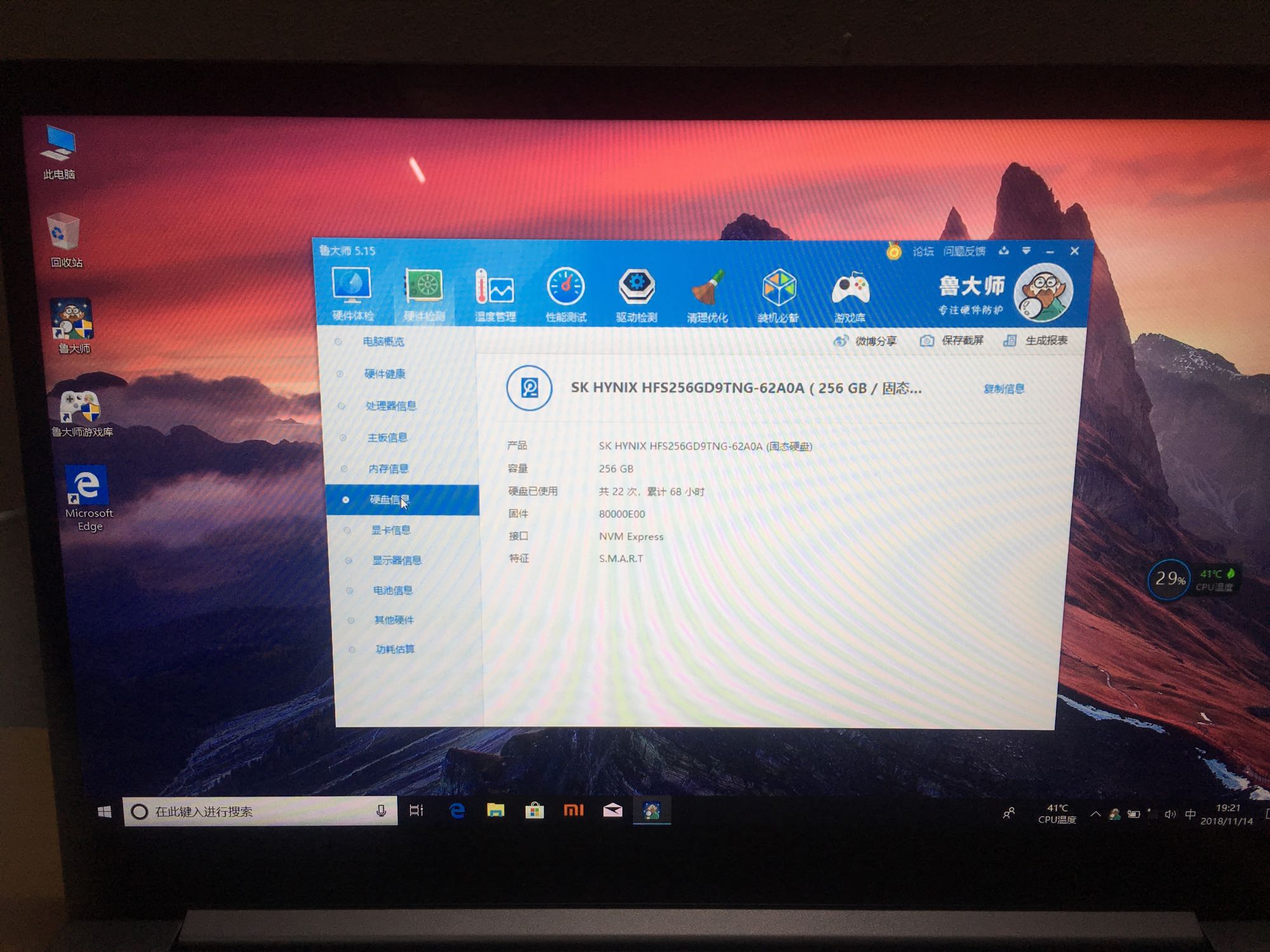Select 显卡信息 in the sidebar
Viewport: 1270px width, 952px height.
(391, 530)
